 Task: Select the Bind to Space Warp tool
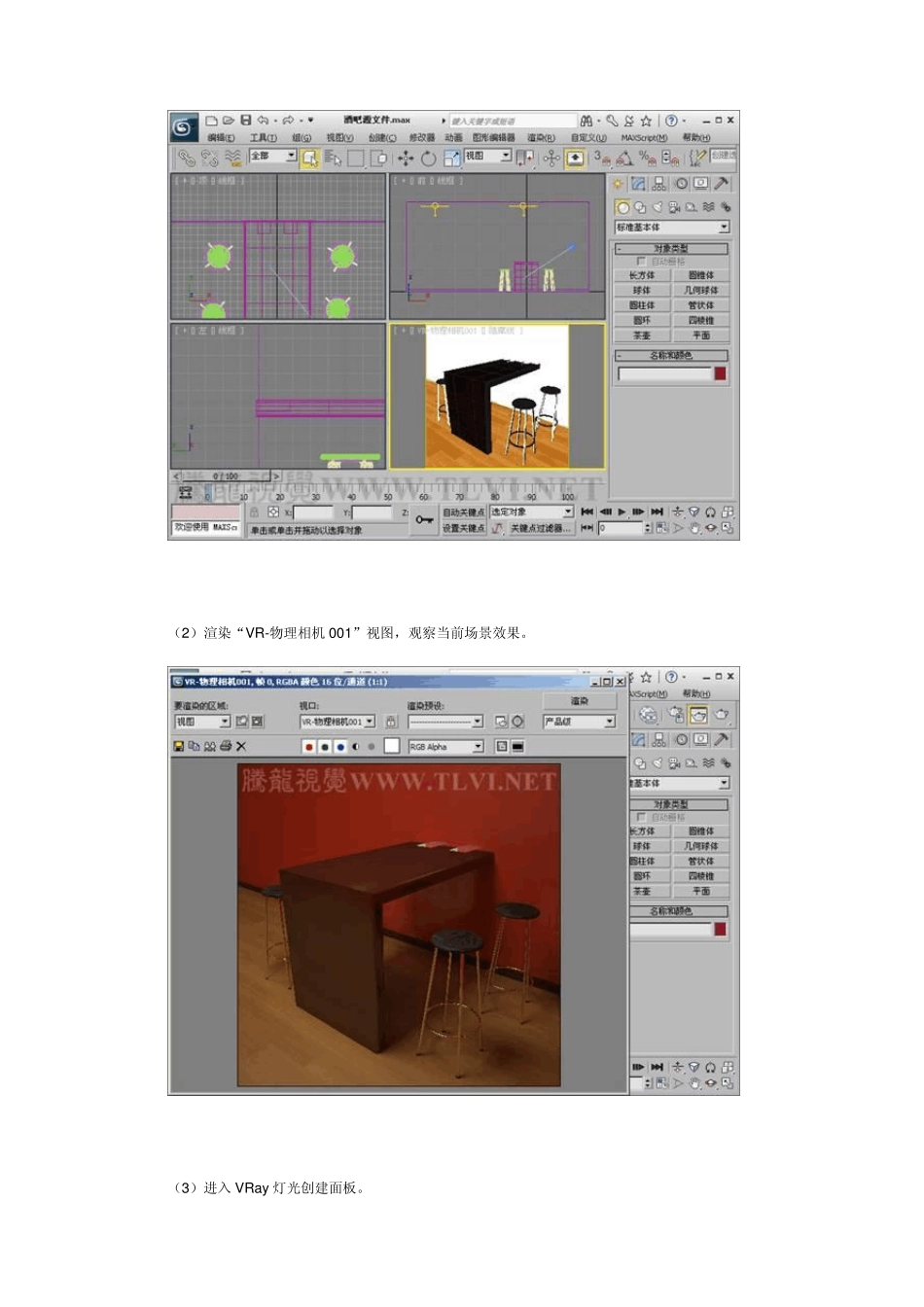pyautogui.click(x=232, y=157)
